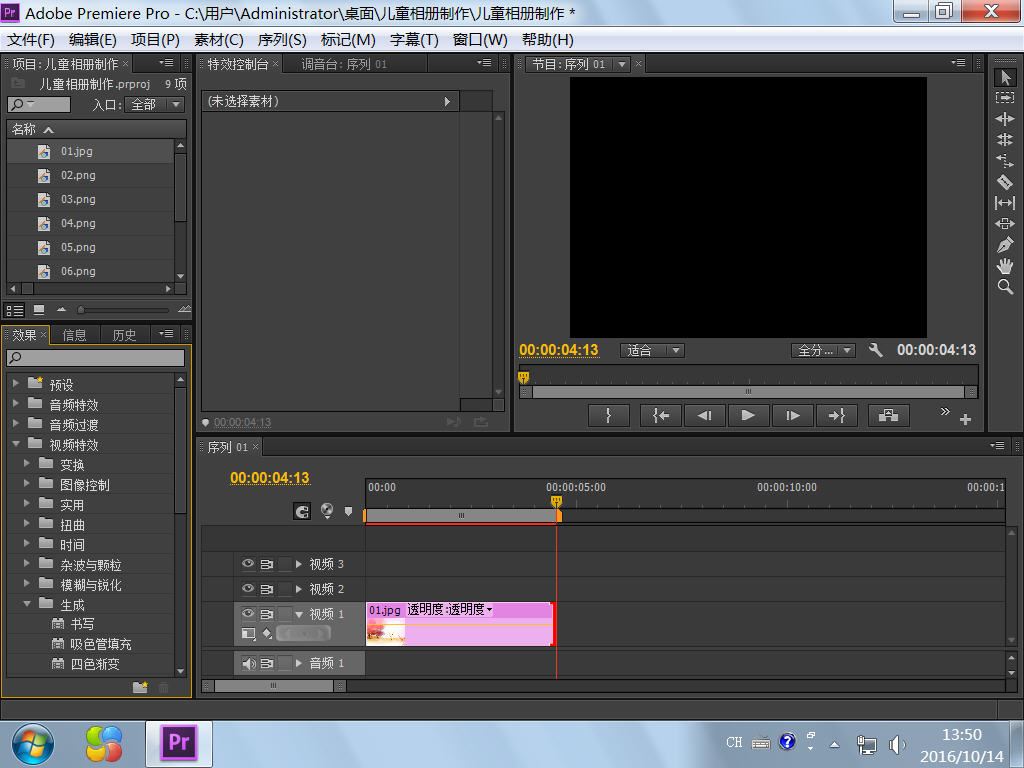The height and width of the screenshot is (768, 1024).
Task: Select the 吸色管填充 effect
Action: click(x=101, y=644)
